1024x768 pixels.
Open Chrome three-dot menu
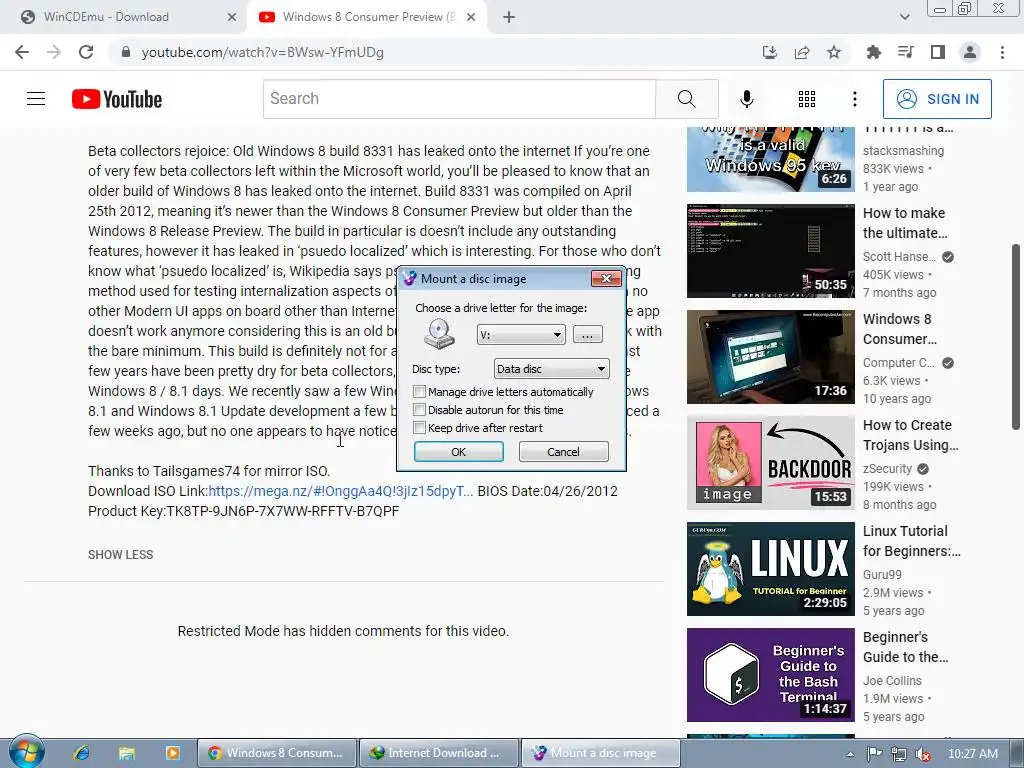pyautogui.click(x=1002, y=52)
